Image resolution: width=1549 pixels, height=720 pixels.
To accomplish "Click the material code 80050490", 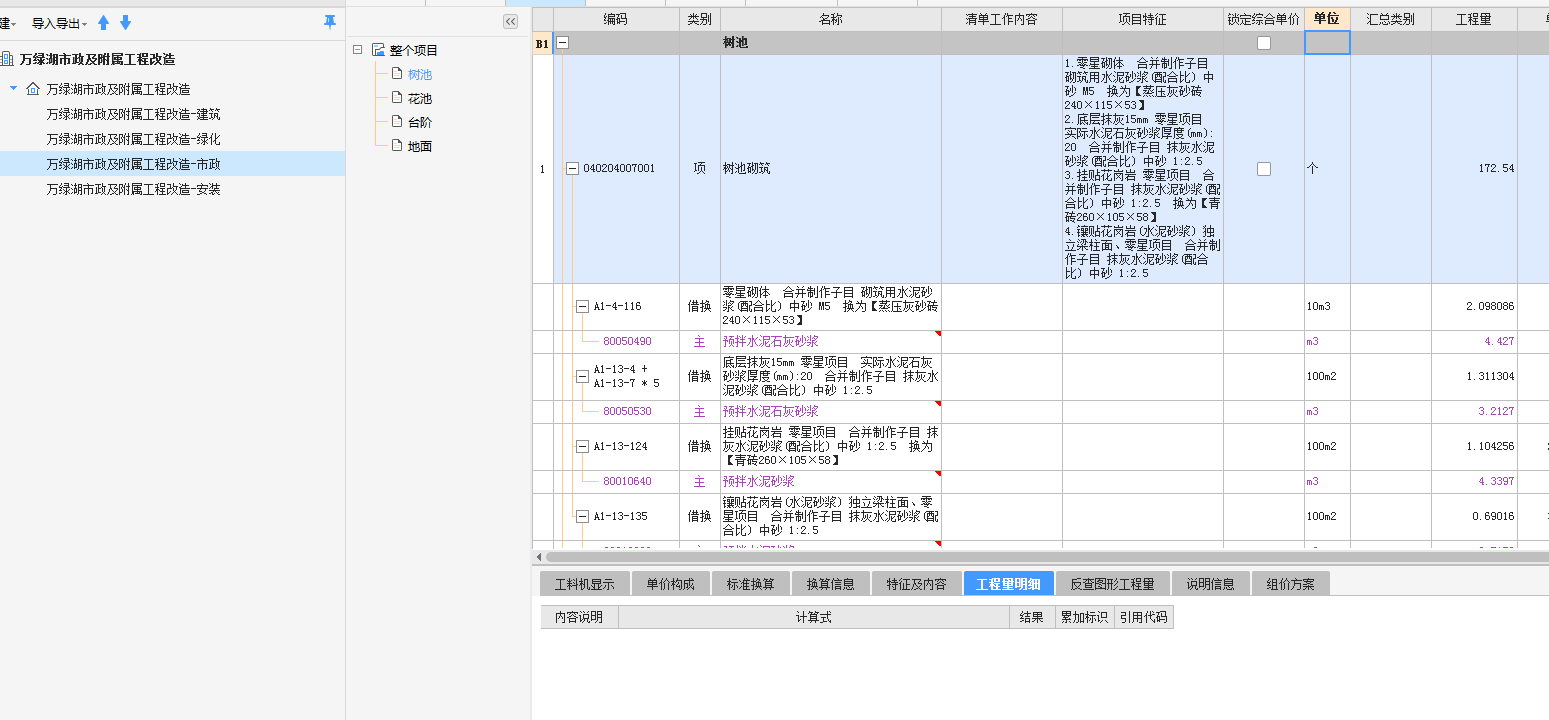I will click(x=627, y=342).
